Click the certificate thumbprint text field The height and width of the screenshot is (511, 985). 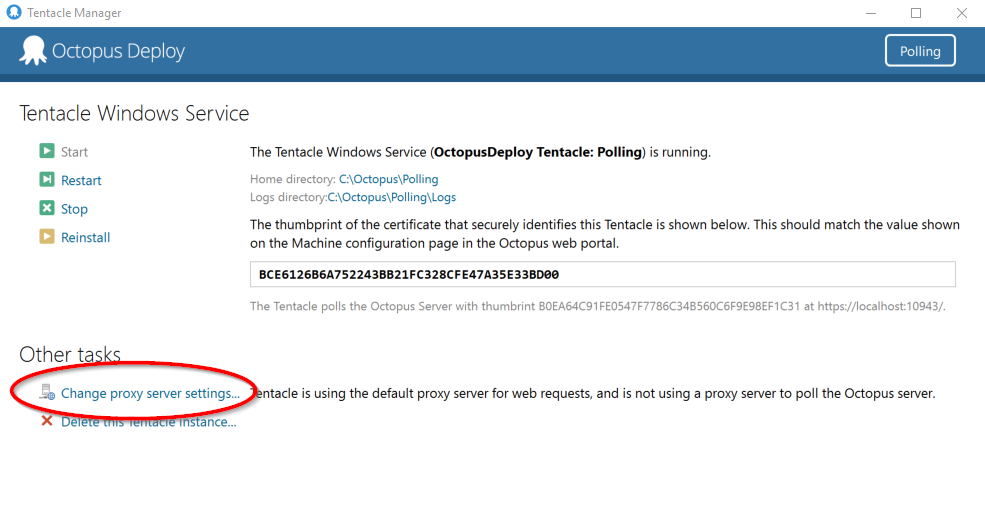[x=602, y=275]
